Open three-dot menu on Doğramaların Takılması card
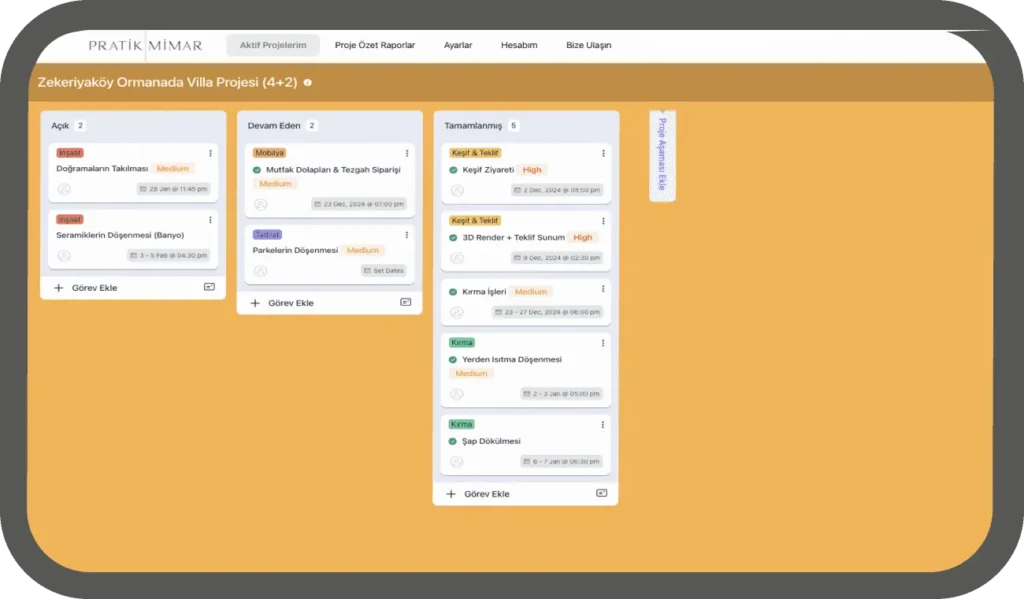The height and width of the screenshot is (599, 1024). pos(210,153)
